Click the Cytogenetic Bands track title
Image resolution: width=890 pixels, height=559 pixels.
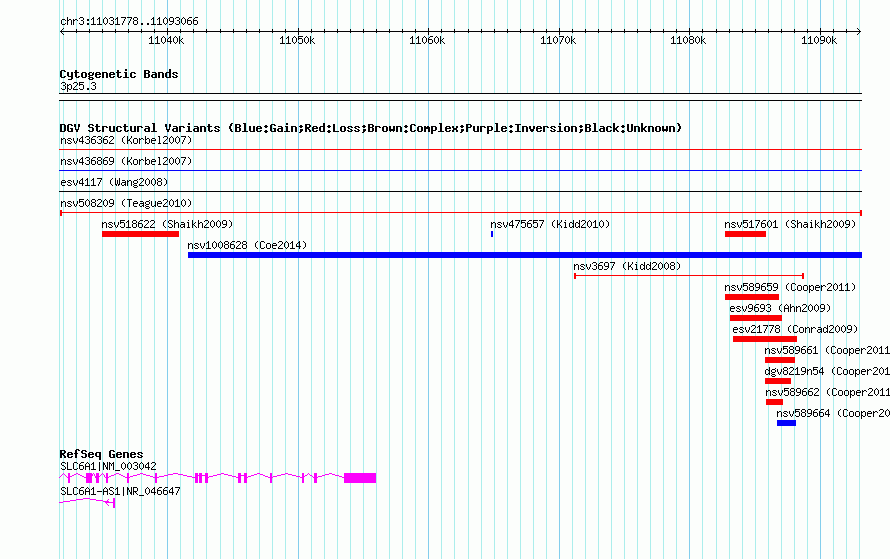[x=119, y=74]
